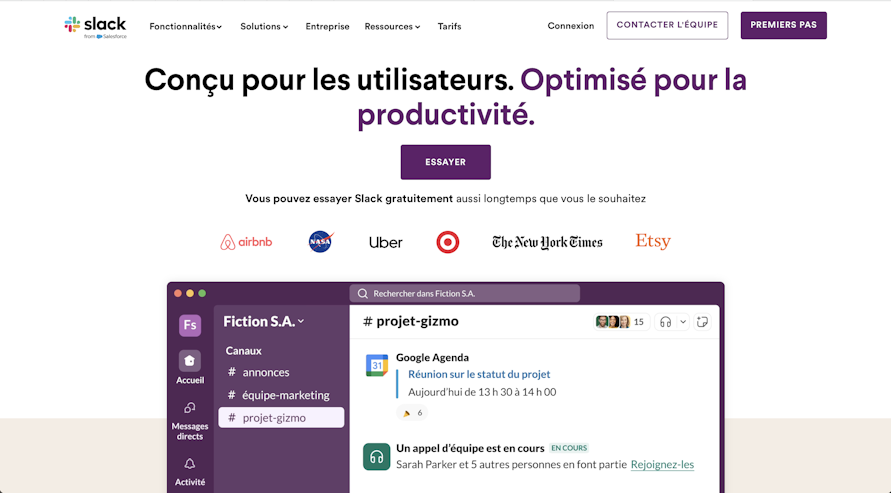Open the 15 members avatar list
The width and height of the screenshot is (891, 493).
click(621, 322)
